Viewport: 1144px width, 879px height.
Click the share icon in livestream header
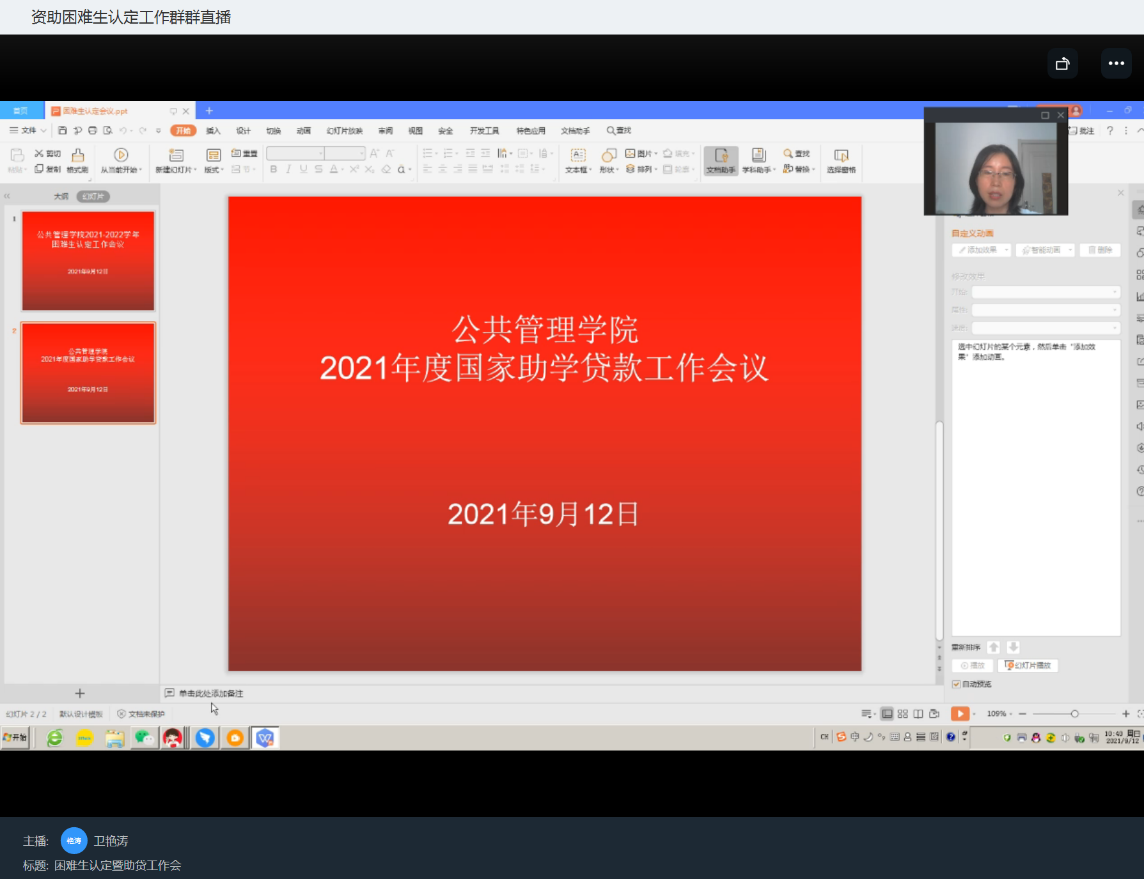(x=1062, y=63)
